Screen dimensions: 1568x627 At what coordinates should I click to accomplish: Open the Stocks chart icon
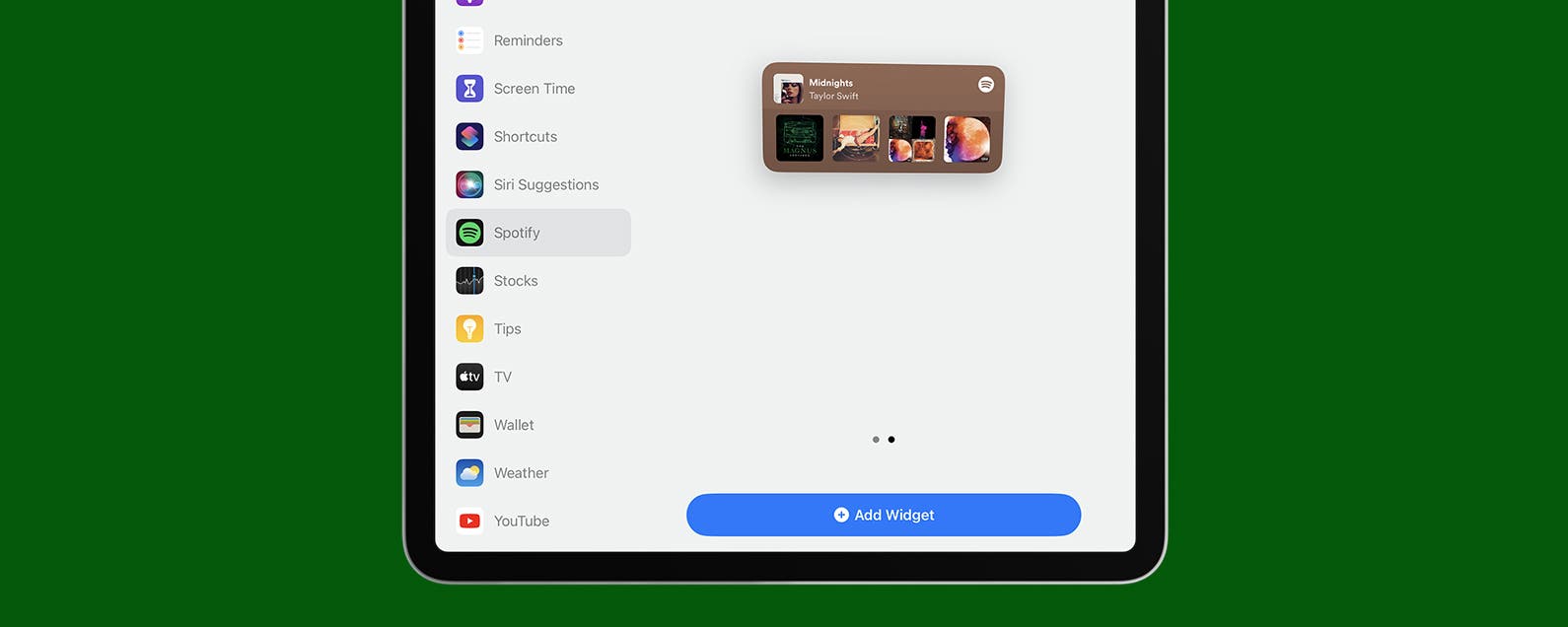pyautogui.click(x=469, y=281)
